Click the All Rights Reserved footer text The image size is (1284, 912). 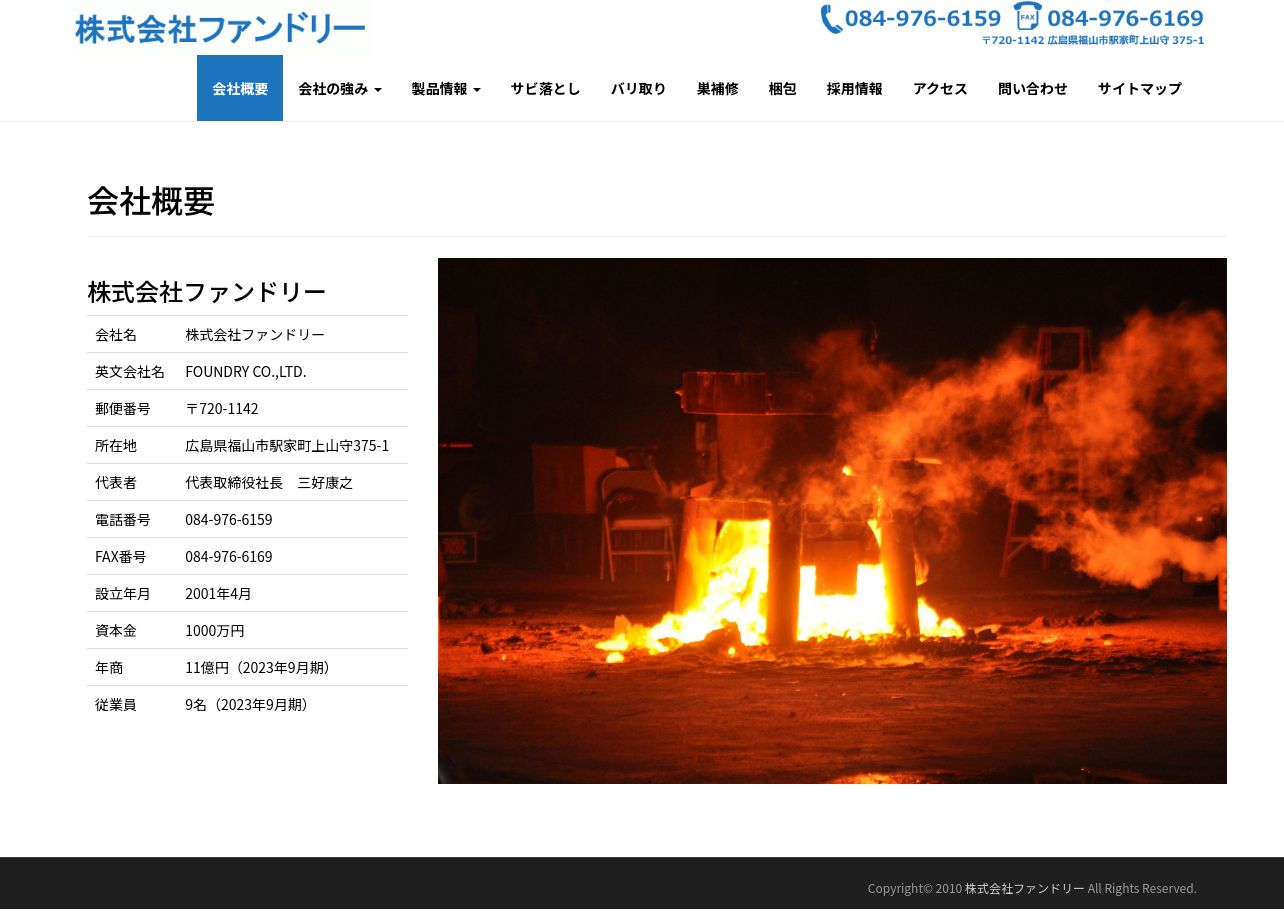pyautogui.click(x=1142, y=888)
